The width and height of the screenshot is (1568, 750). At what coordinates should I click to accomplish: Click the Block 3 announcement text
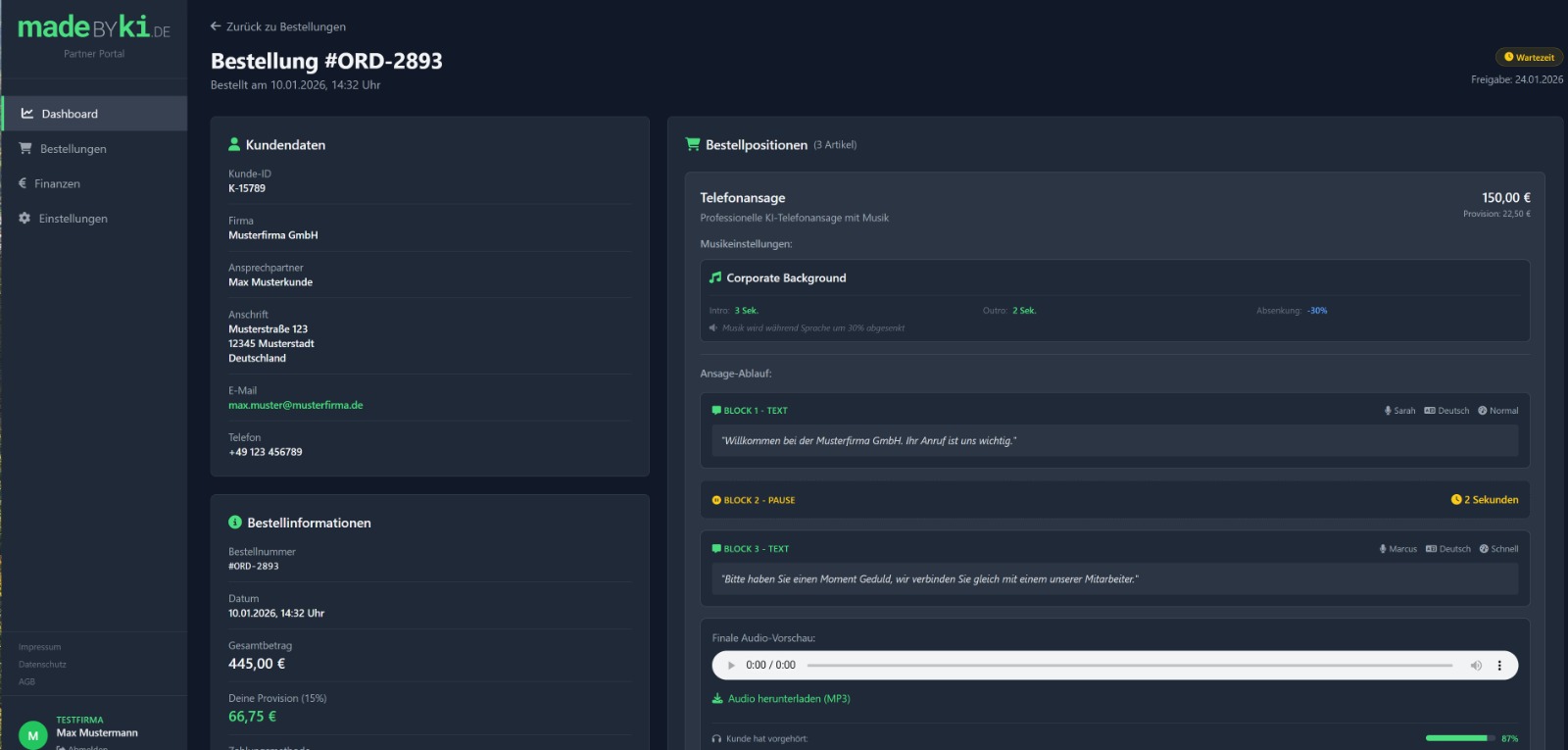tap(930, 579)
